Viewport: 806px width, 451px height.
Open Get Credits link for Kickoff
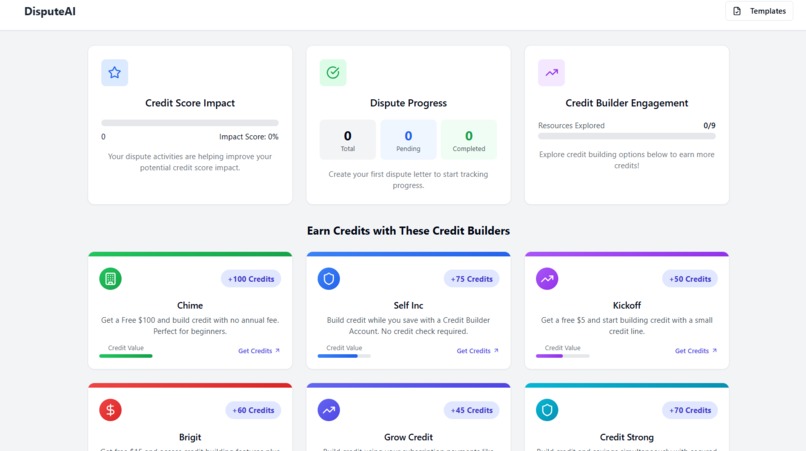pyautogui.click(x=696, y=351)
